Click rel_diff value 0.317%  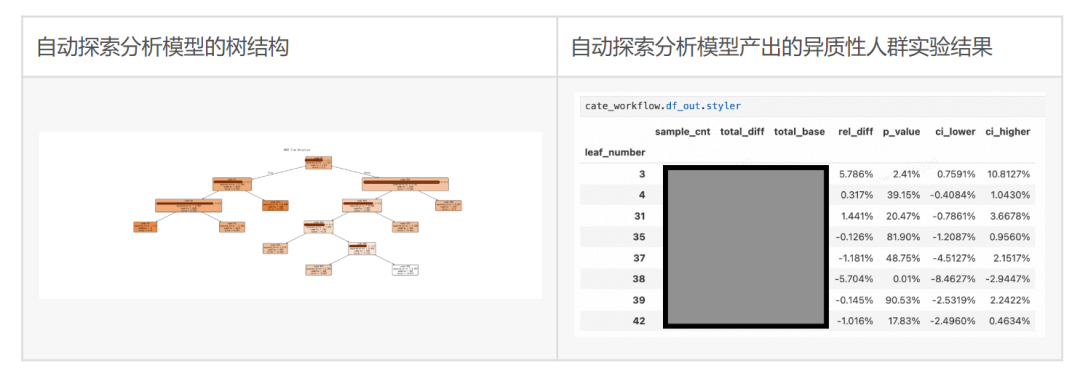tap(856, 195)
